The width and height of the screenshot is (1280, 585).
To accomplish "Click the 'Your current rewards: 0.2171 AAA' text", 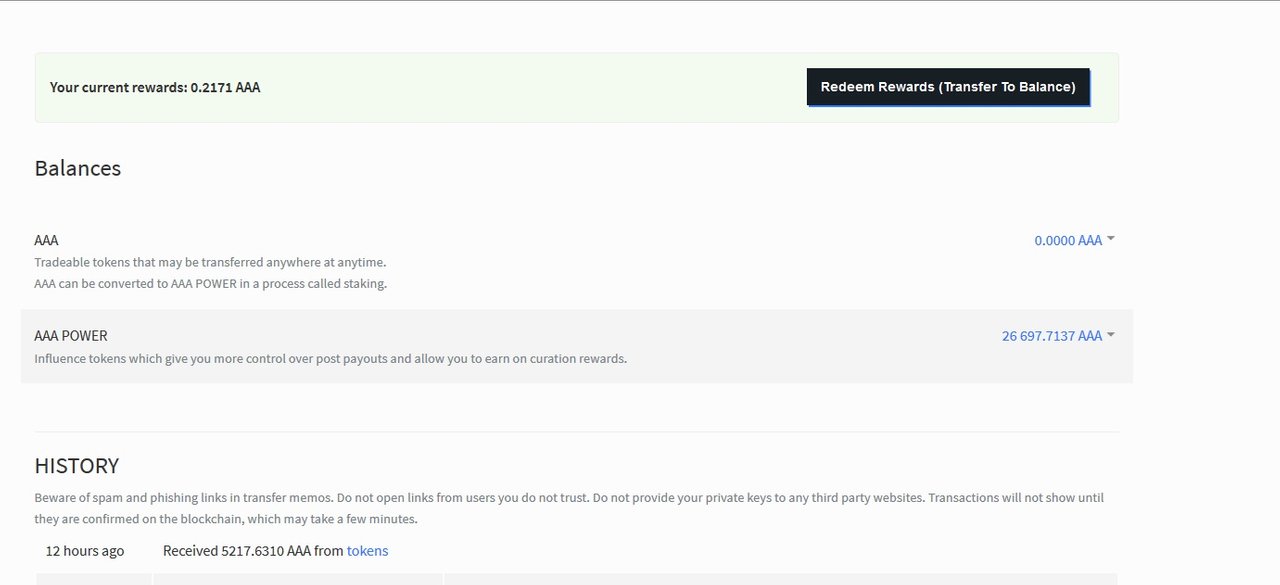I will (155, 87).
